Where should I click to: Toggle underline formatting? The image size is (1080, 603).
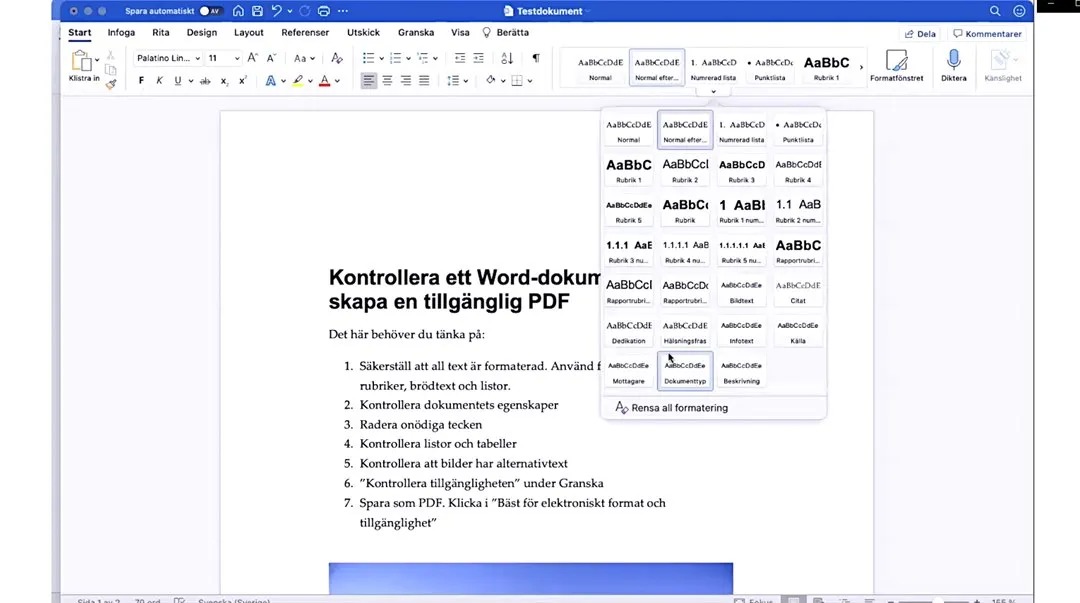pos(178,80)
